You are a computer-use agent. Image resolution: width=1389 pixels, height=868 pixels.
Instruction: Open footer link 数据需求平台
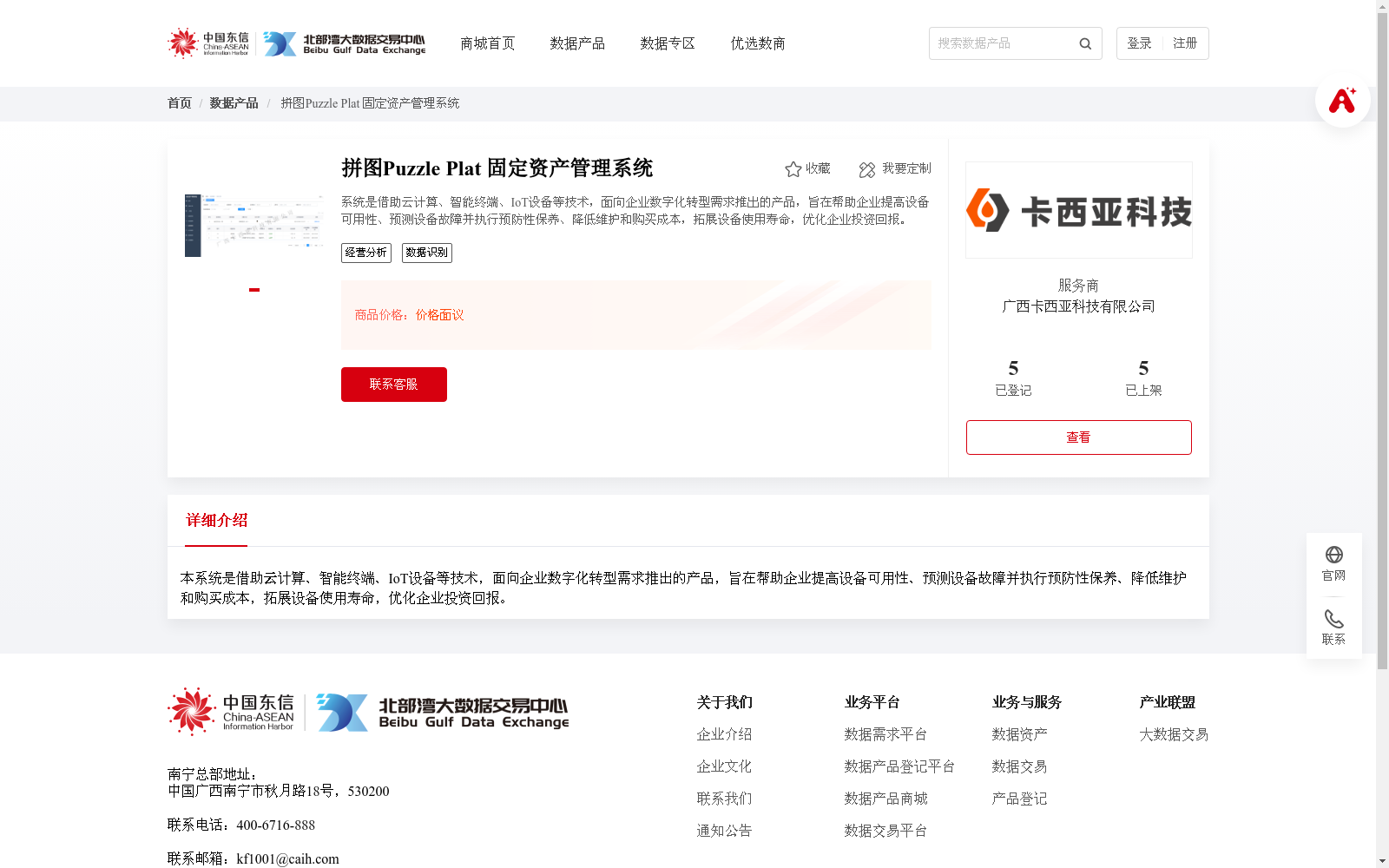click(x=885, y=734)
